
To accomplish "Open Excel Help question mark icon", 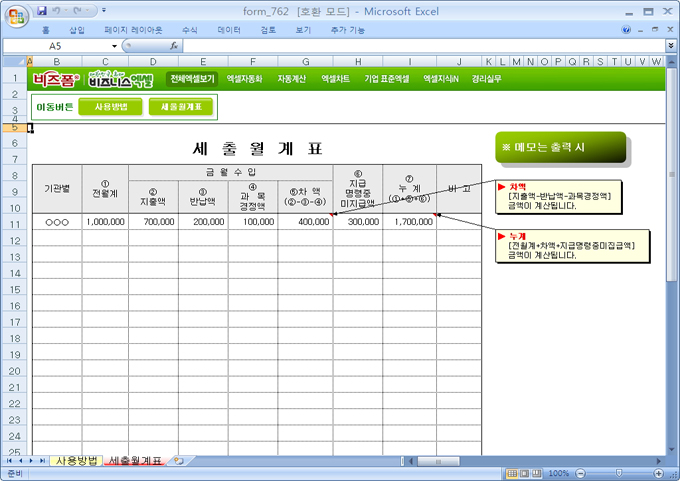I will point(626,30).
